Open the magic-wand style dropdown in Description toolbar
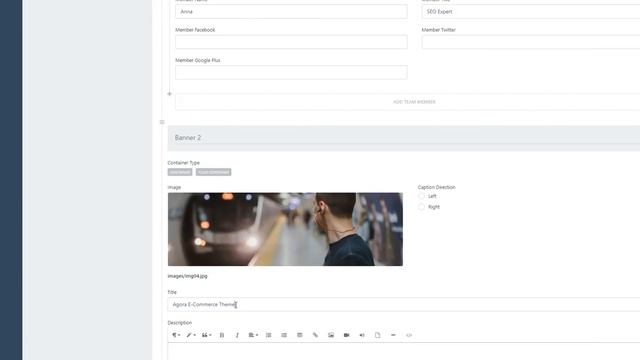The width and height of the screenshot is (640, 360). 191,335
